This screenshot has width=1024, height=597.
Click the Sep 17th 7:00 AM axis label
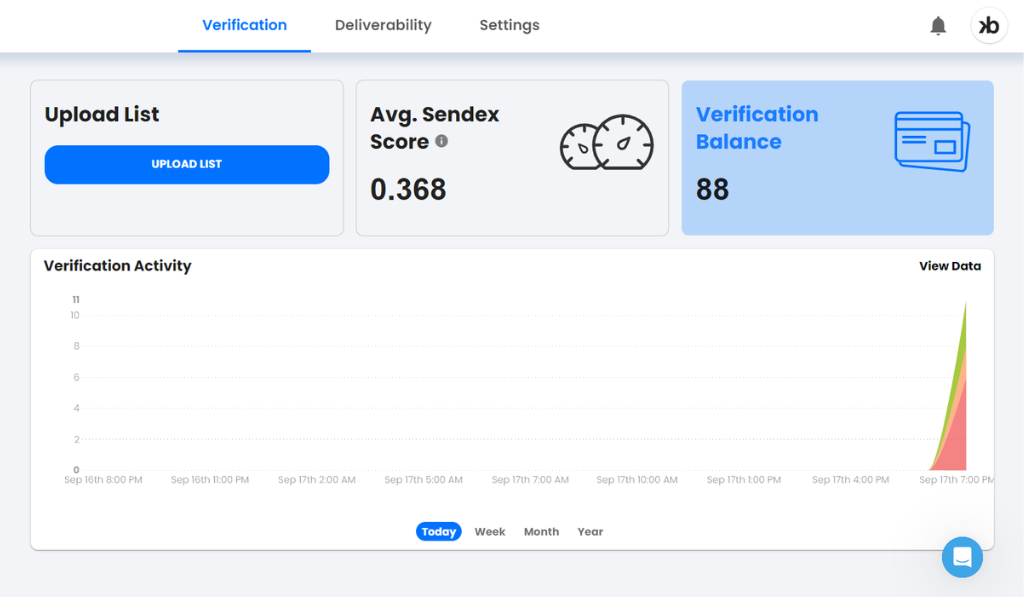pos(530,479)
